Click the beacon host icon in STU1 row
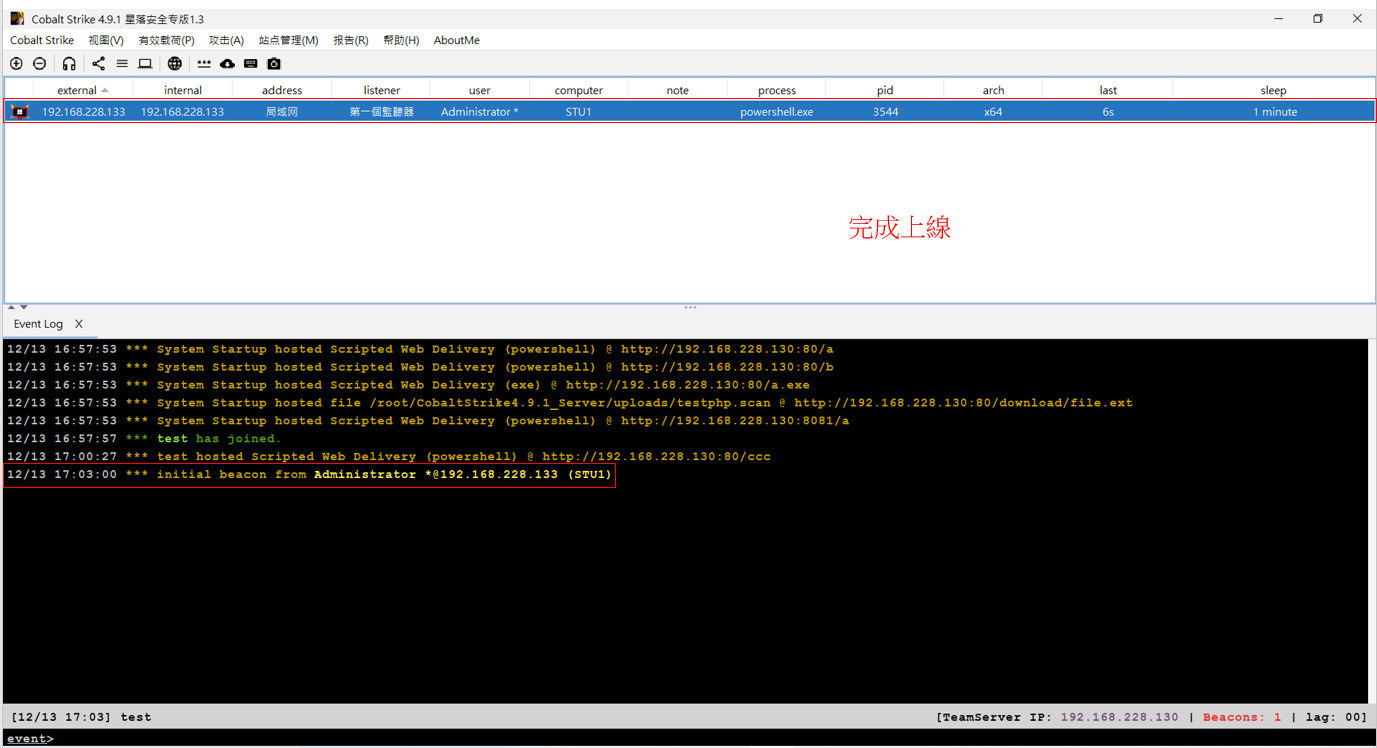Image resolution: width=1377 pixels, height=748 pixels. coord(20,112)
